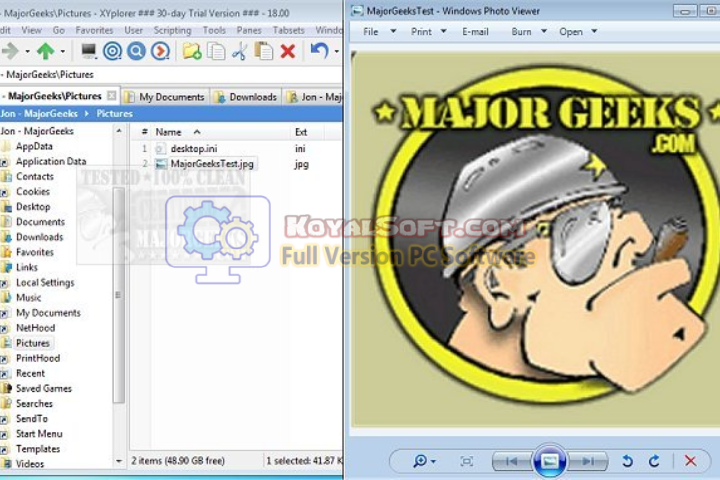Click the tree scrollbar up arrow
Viewport: 720px width, 480px height.
coord(118,131)
